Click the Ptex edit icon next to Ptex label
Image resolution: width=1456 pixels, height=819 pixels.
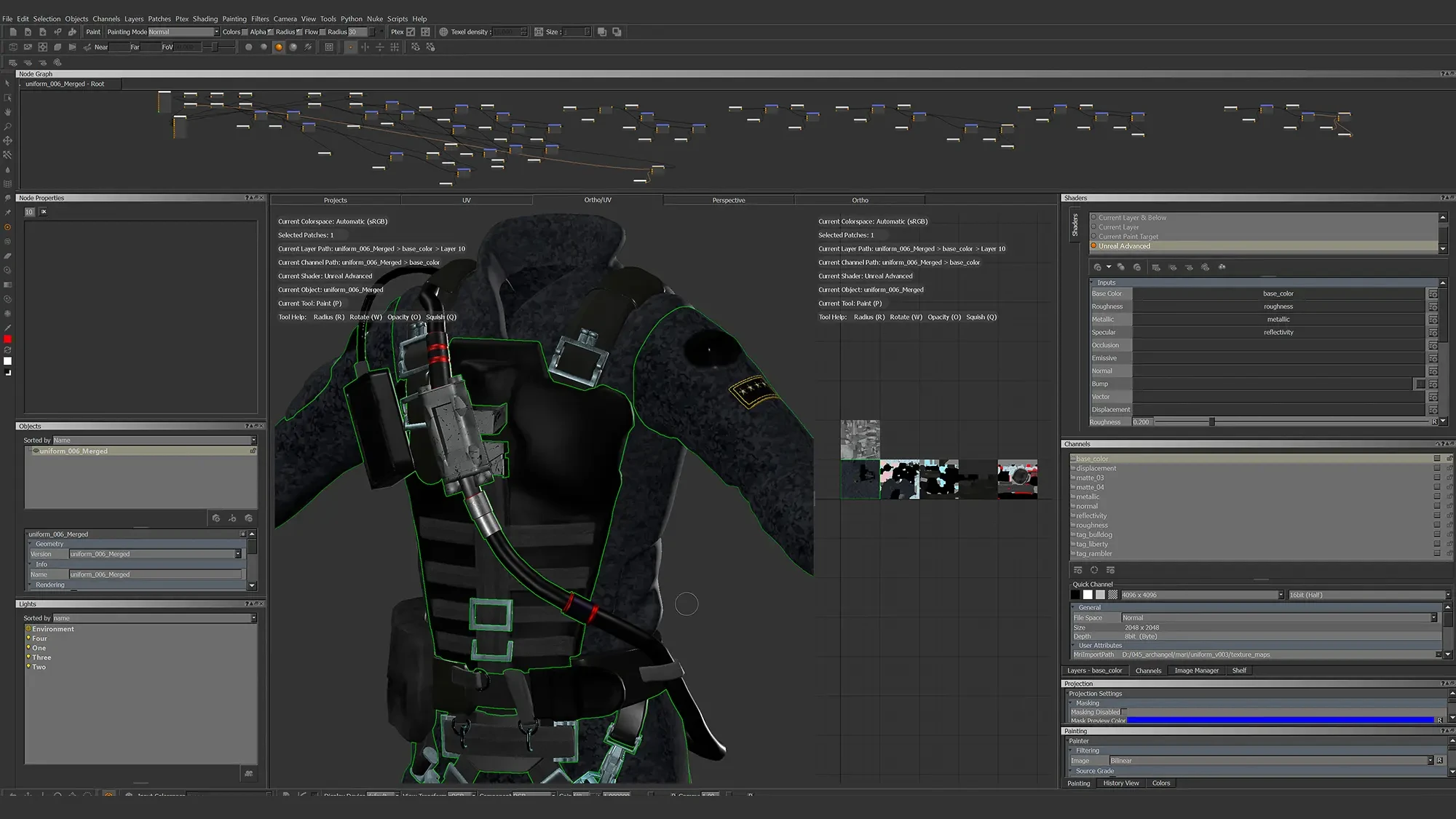click(411, 32)
